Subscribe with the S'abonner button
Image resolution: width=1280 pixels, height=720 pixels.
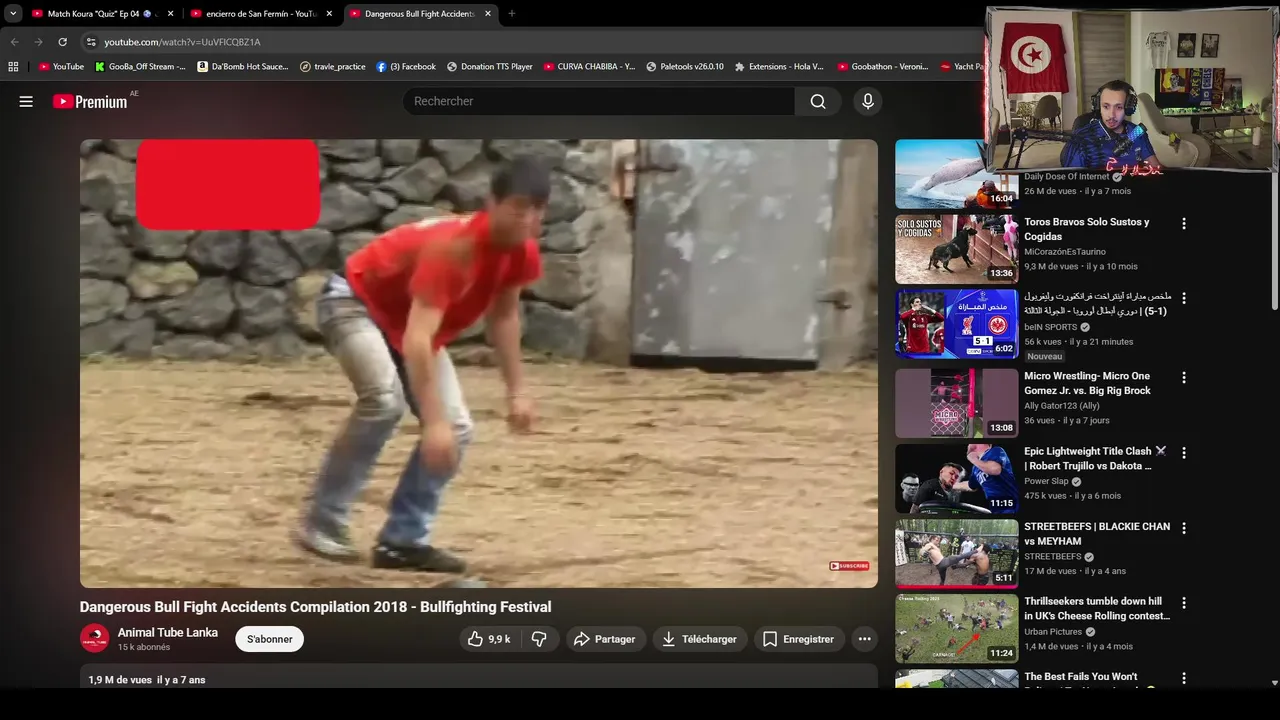point(270,639)
